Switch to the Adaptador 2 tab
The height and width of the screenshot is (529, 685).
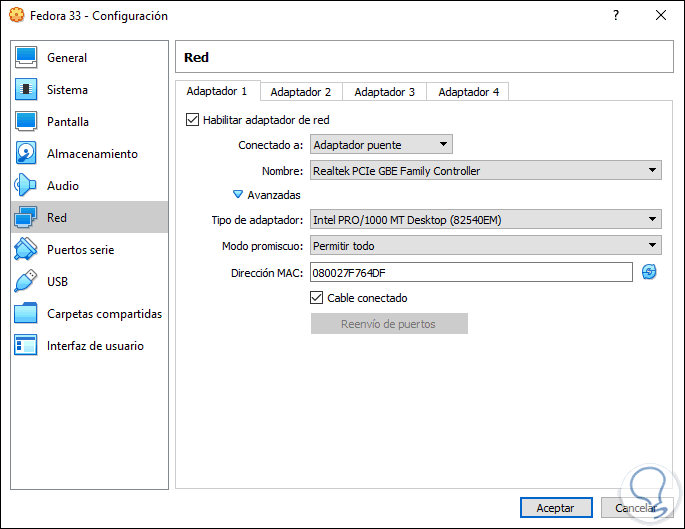tap(300, 92)
